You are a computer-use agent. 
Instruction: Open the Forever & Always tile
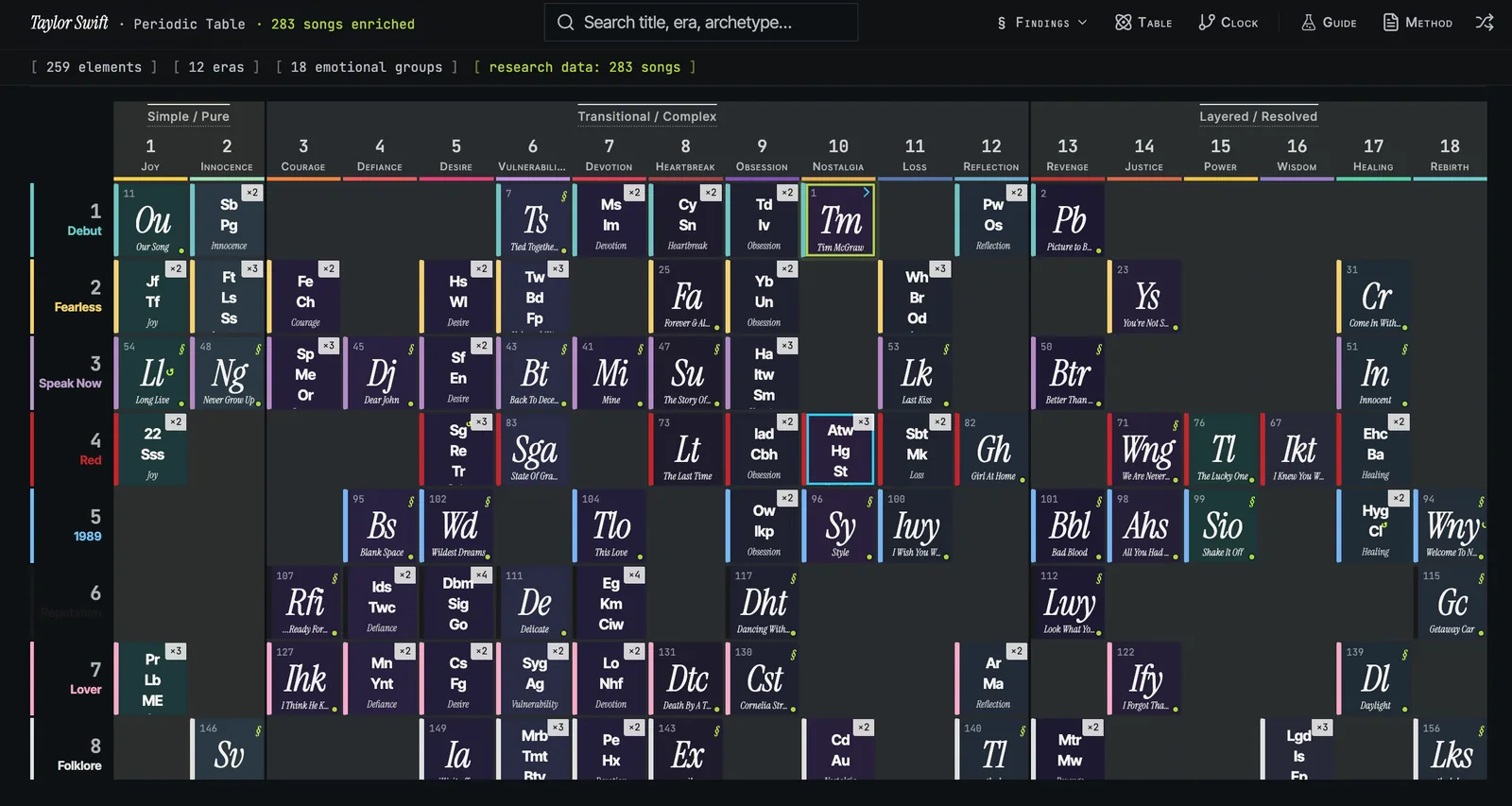(687, 297)
